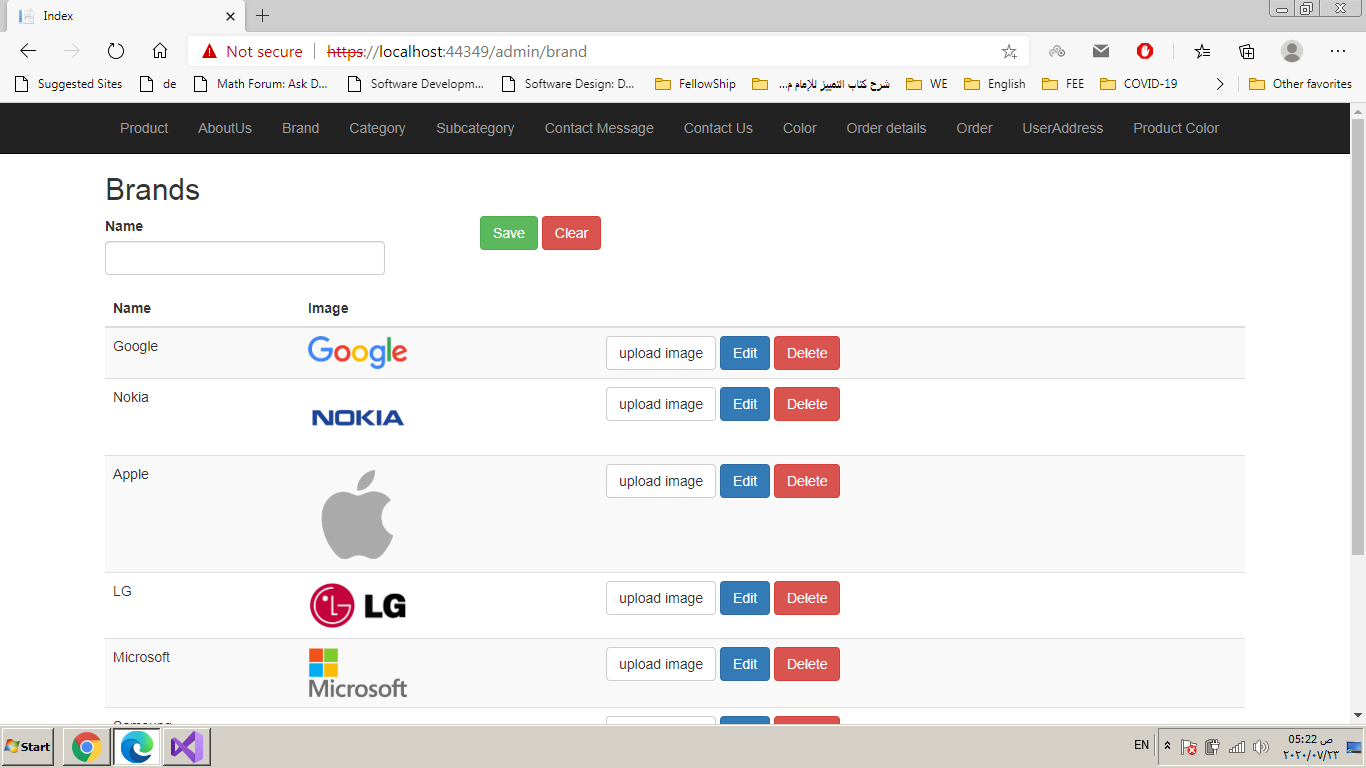Delete the Apple brand
The height and width of the screenshot is (768, 1366).
pyautogui.click(x=807, y=481)
